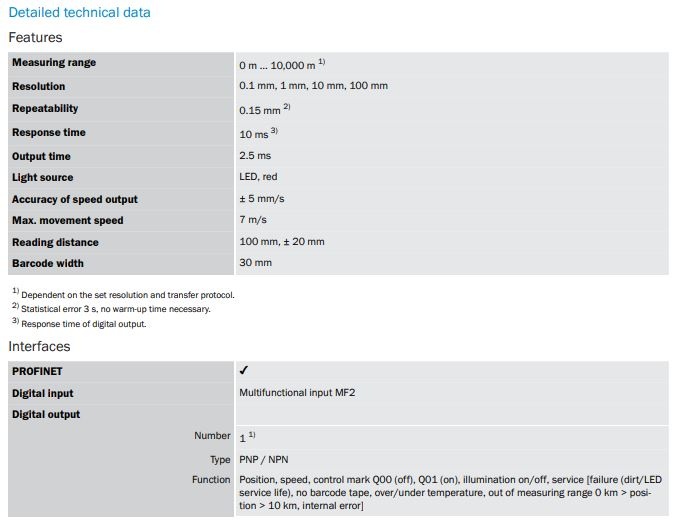The image size is (682, 522).
Task: Click the "Resolution" row label
Action: pos(39,87)
